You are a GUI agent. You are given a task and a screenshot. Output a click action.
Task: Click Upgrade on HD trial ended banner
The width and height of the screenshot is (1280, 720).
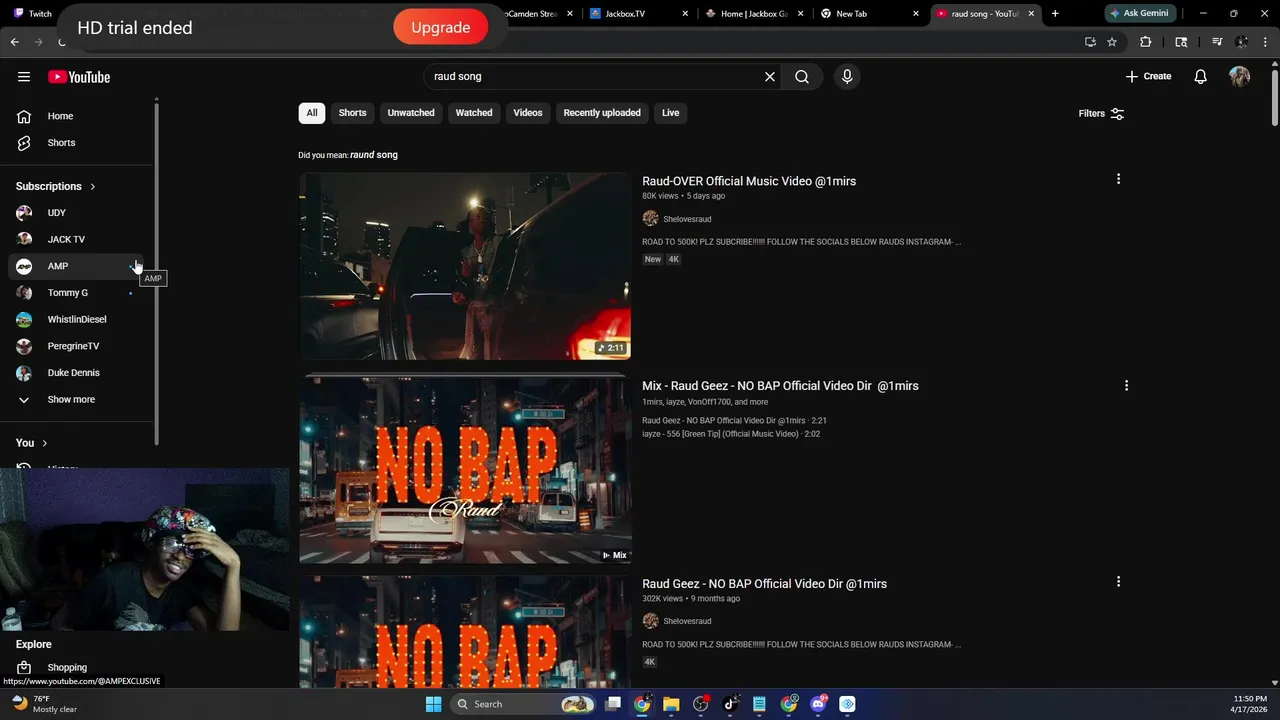coord(440,27)
